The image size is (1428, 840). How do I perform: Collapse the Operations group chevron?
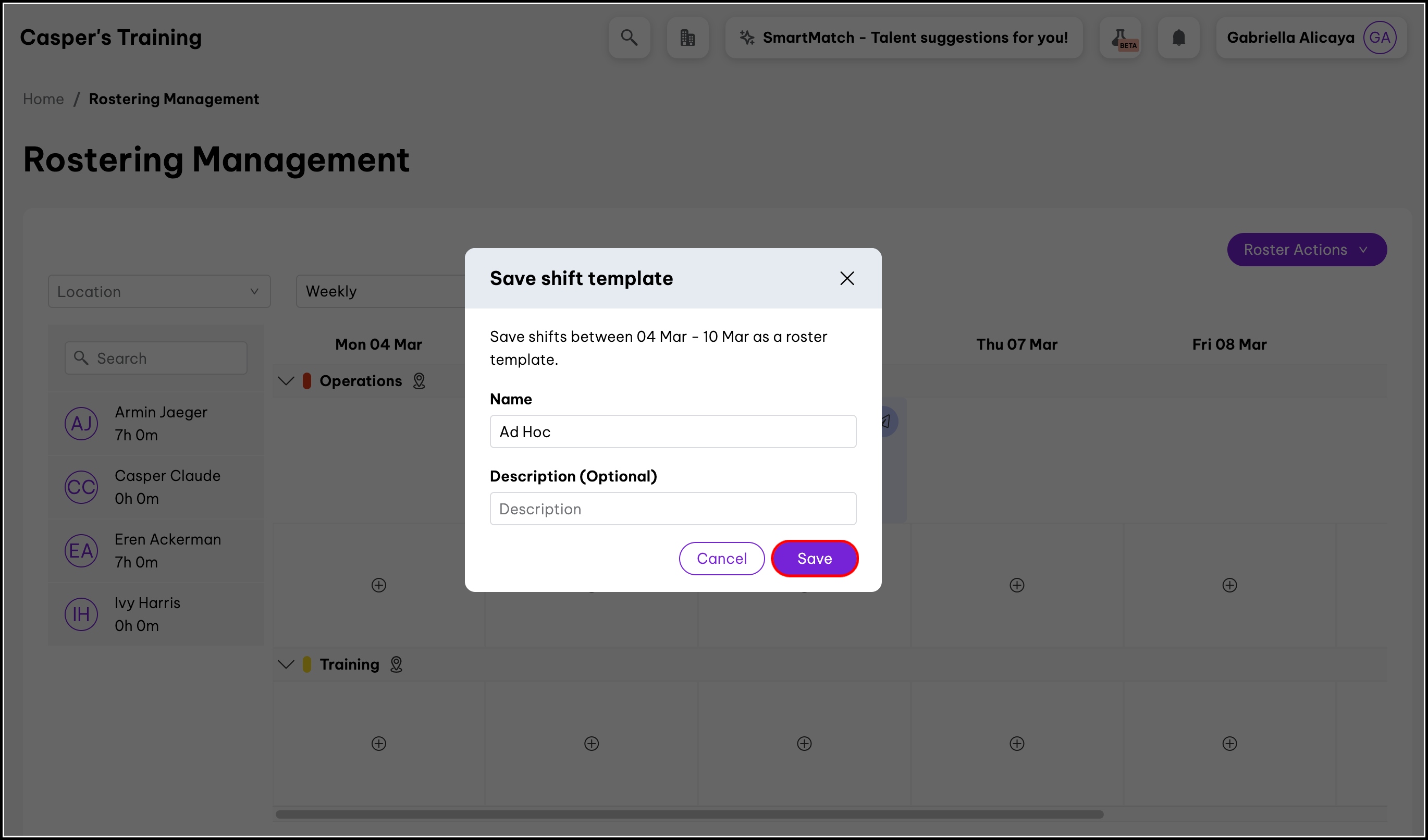click(x=286, y=380)
